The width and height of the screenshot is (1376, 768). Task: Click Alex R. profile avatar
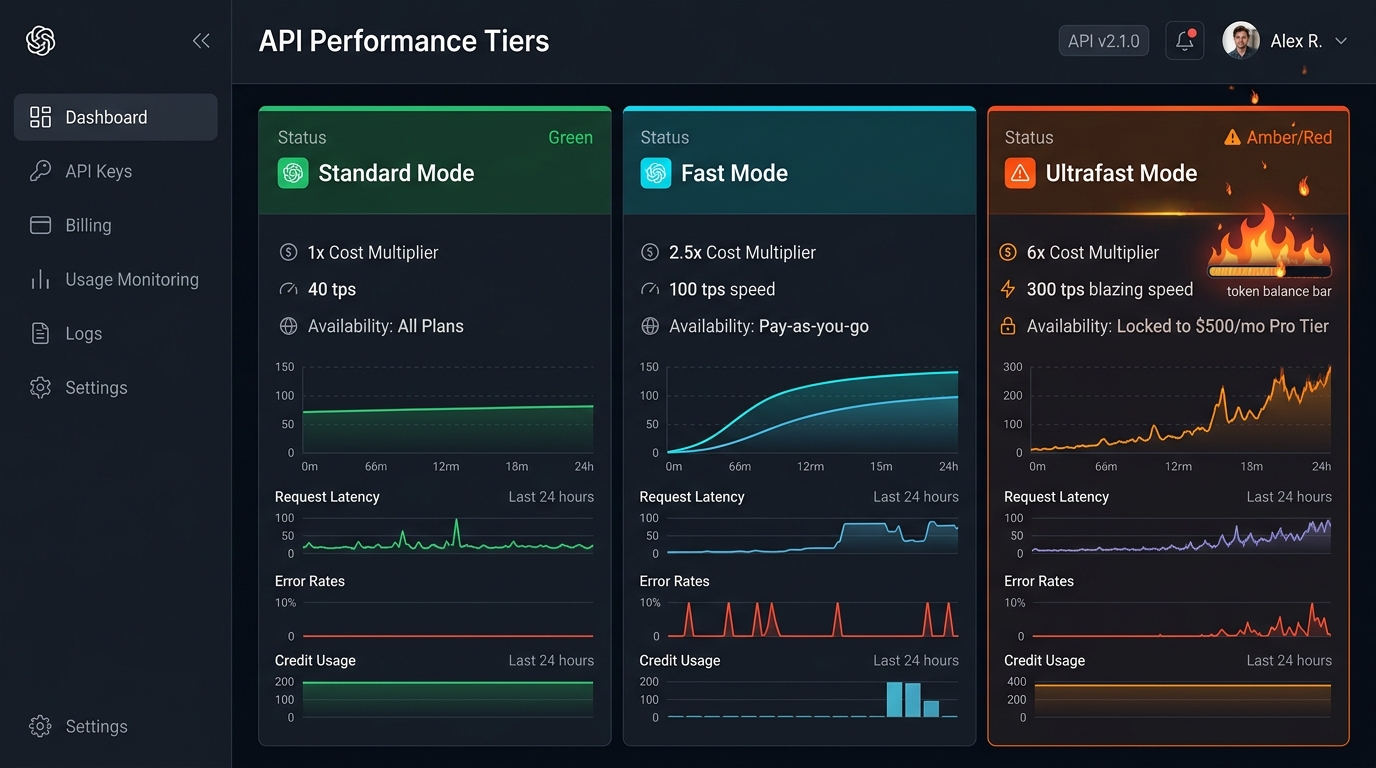pyautogui.click(x=1241, y=41)
